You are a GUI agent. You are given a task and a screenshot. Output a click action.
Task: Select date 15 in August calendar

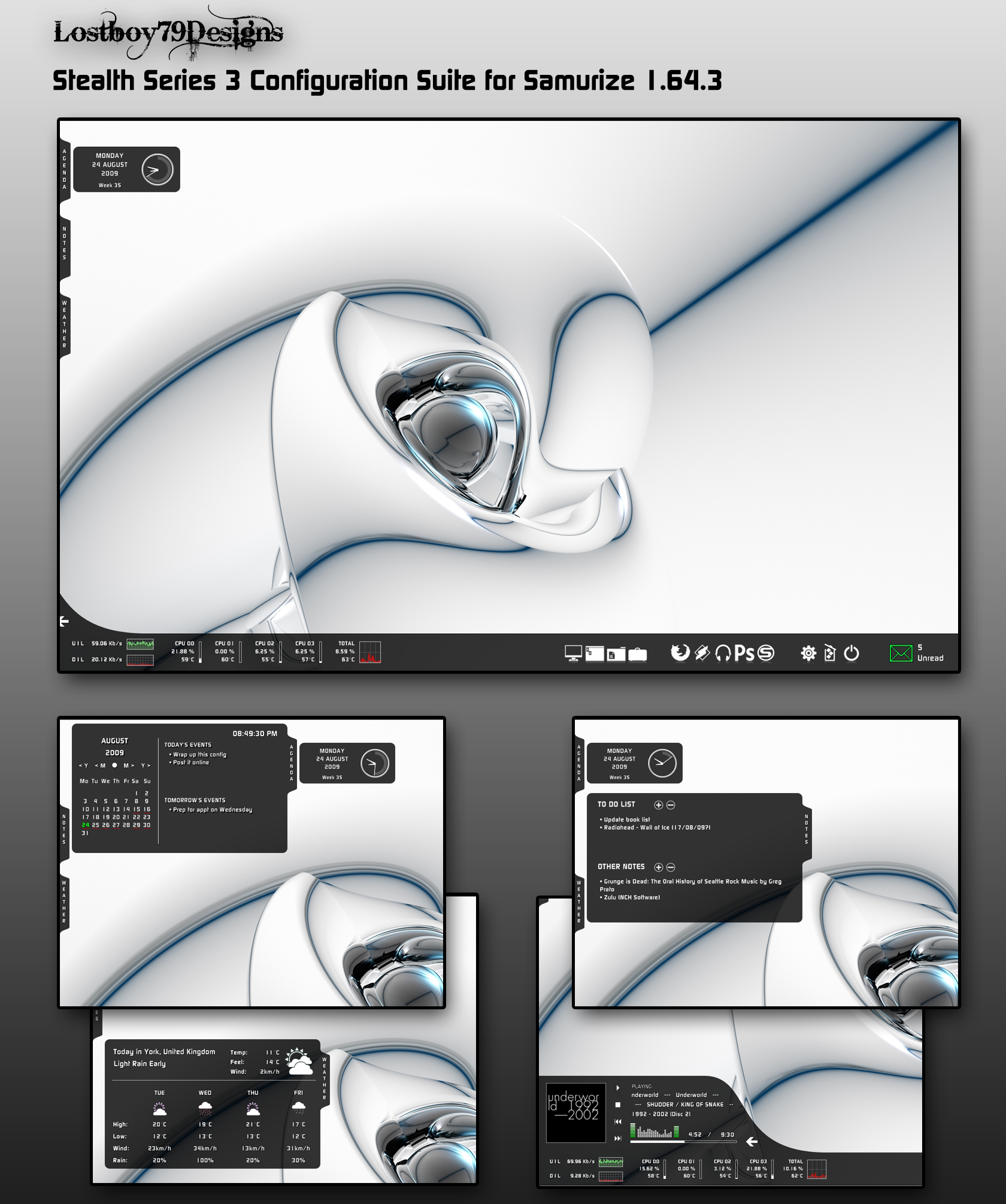(137, 809)
